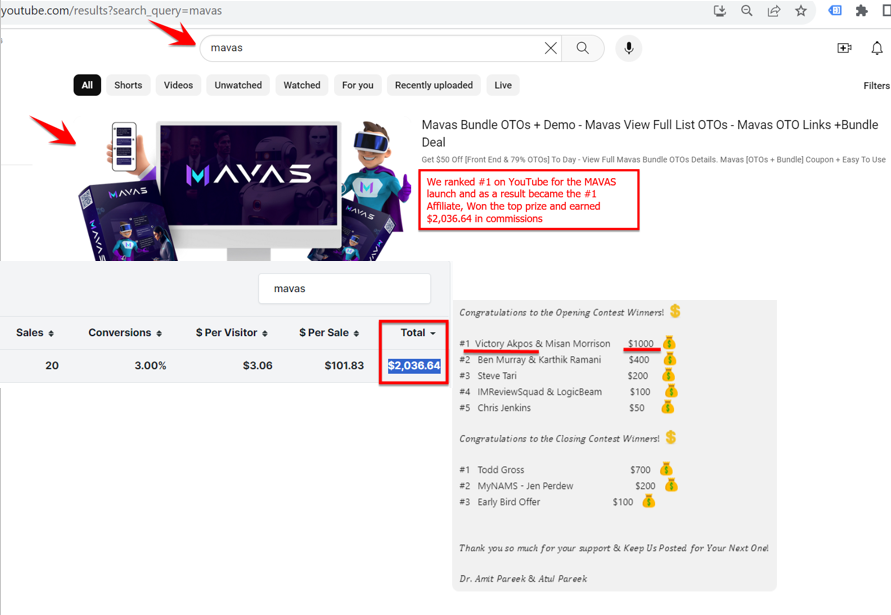Sort by $ Per Visitor column

[x=232, y=333]
